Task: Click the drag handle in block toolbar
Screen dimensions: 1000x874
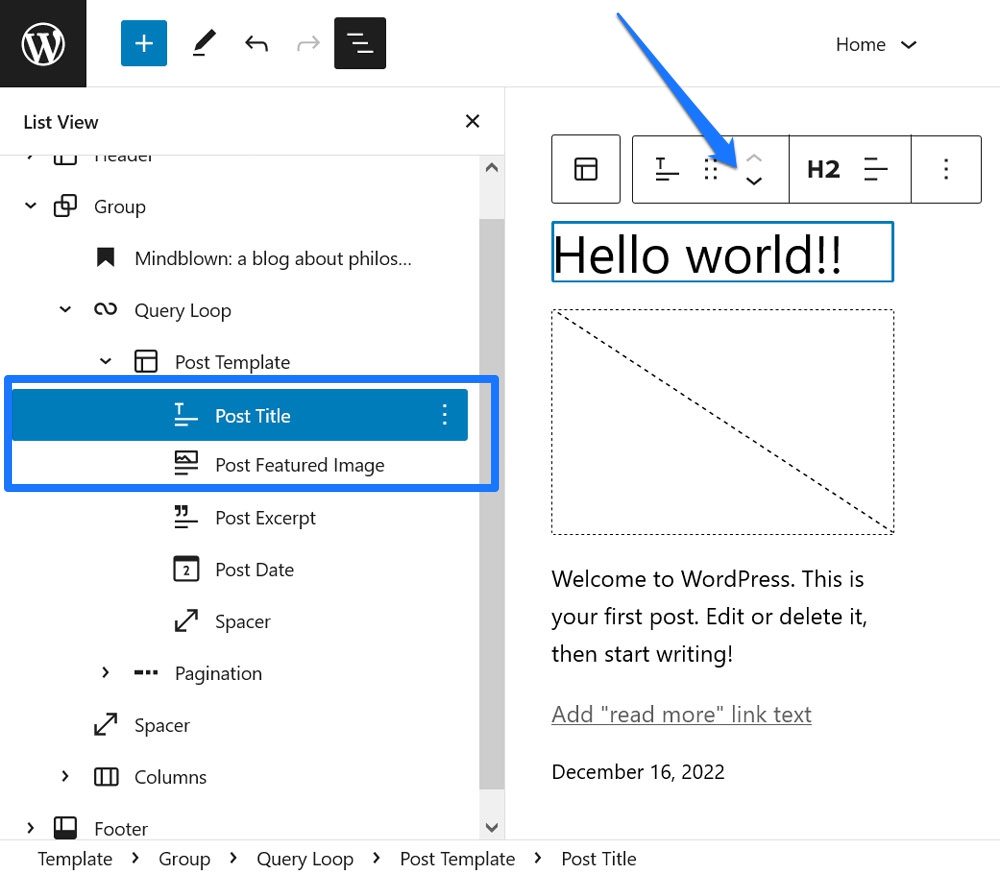Action: point(711,169)
